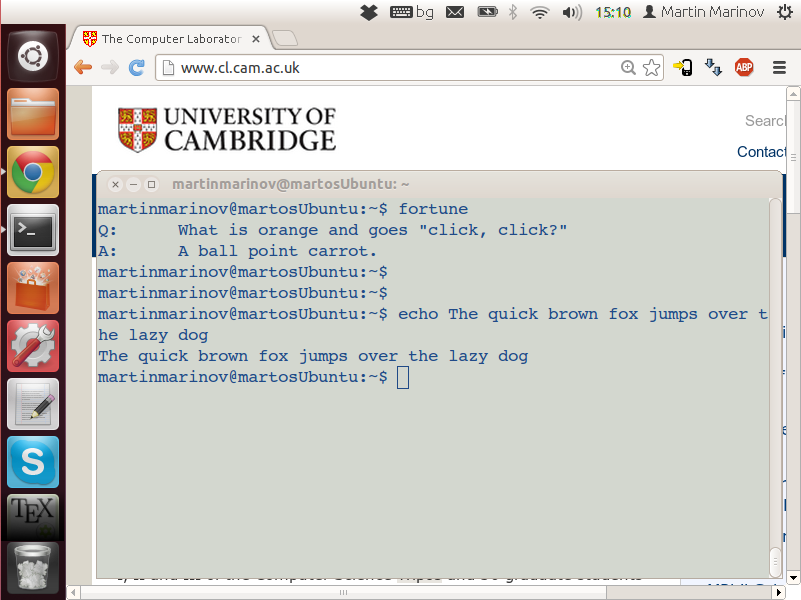801x600 pixels.
Task: Launch Skype from the dock
Action: click(33, 461)
